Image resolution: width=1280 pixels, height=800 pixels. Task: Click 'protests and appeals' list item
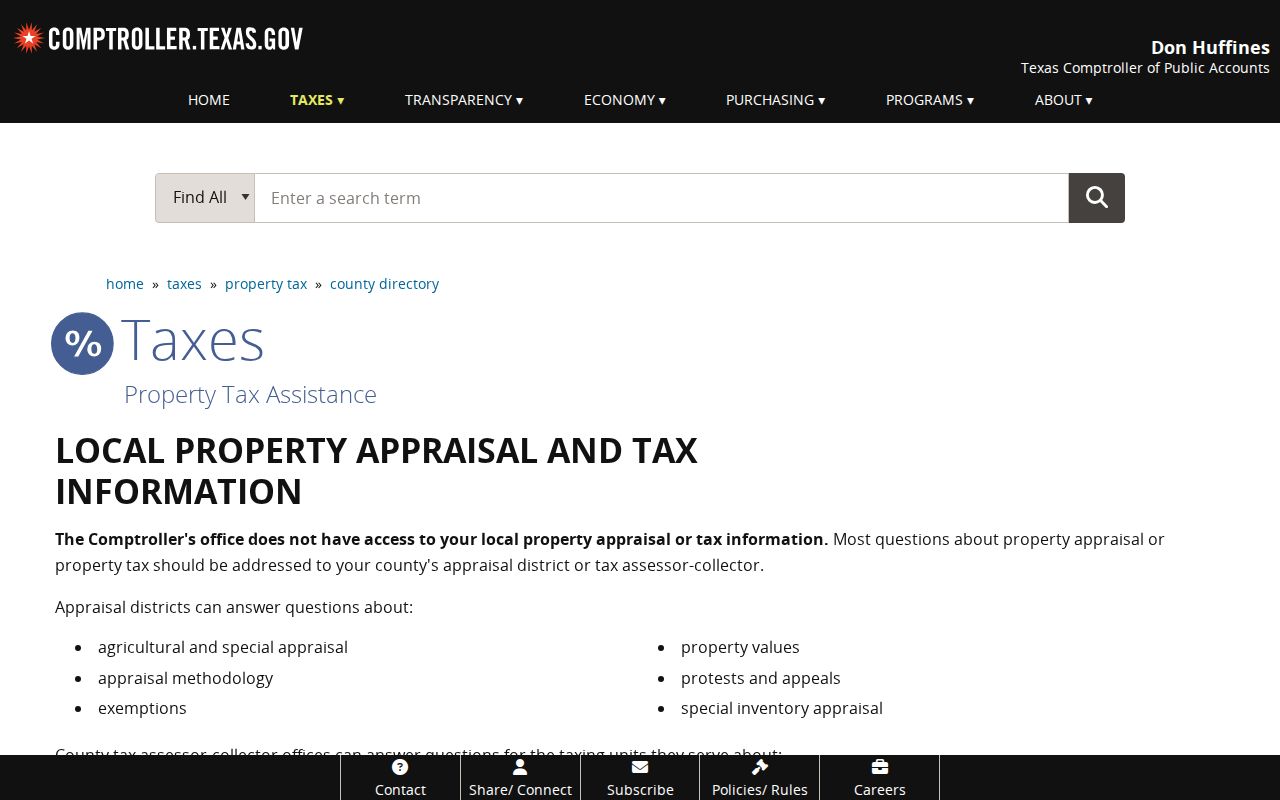(760, 678)
